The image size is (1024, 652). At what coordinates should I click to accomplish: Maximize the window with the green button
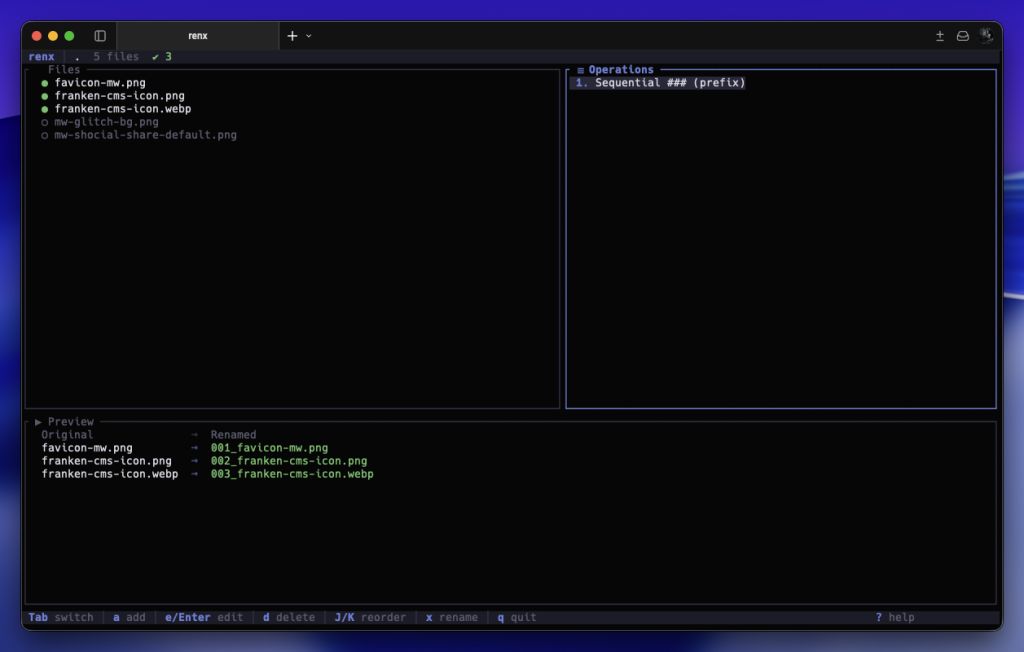pyautogui.click(x=69, y=36)
